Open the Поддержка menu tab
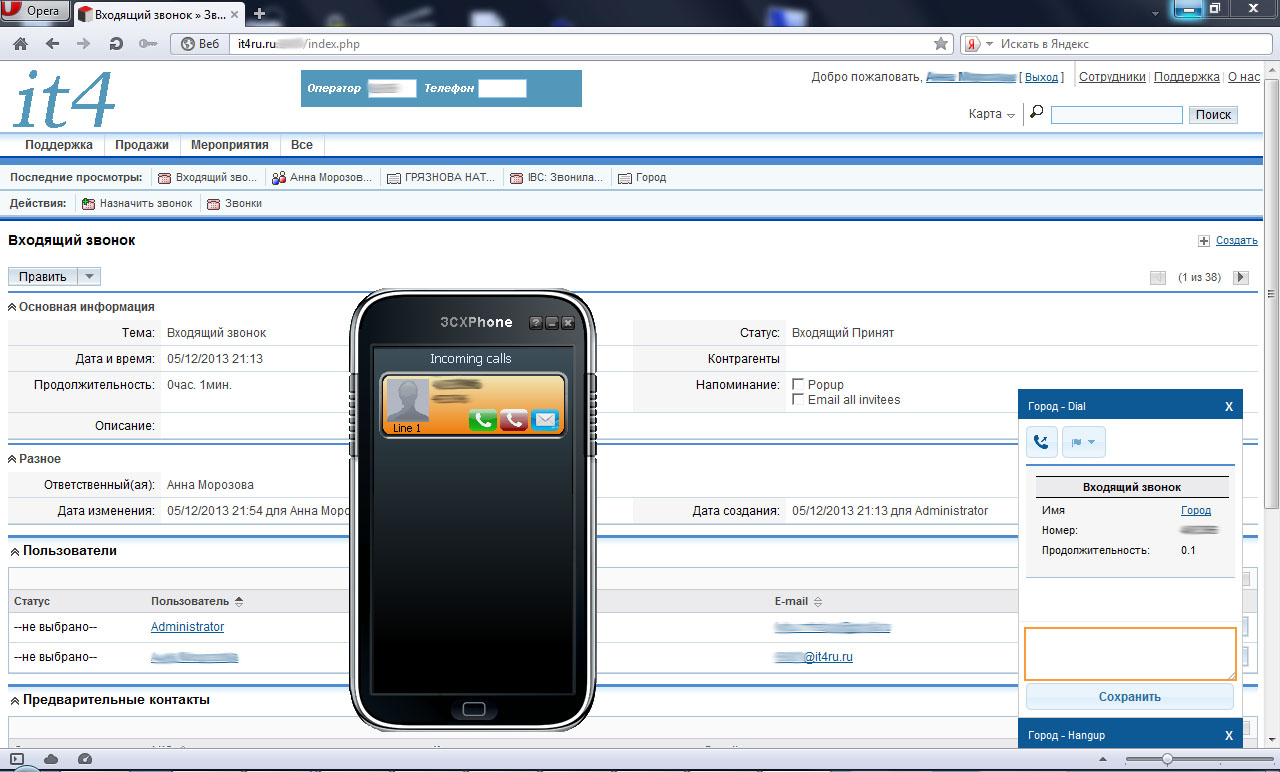The image size is (1280, 772). point(59,145)
